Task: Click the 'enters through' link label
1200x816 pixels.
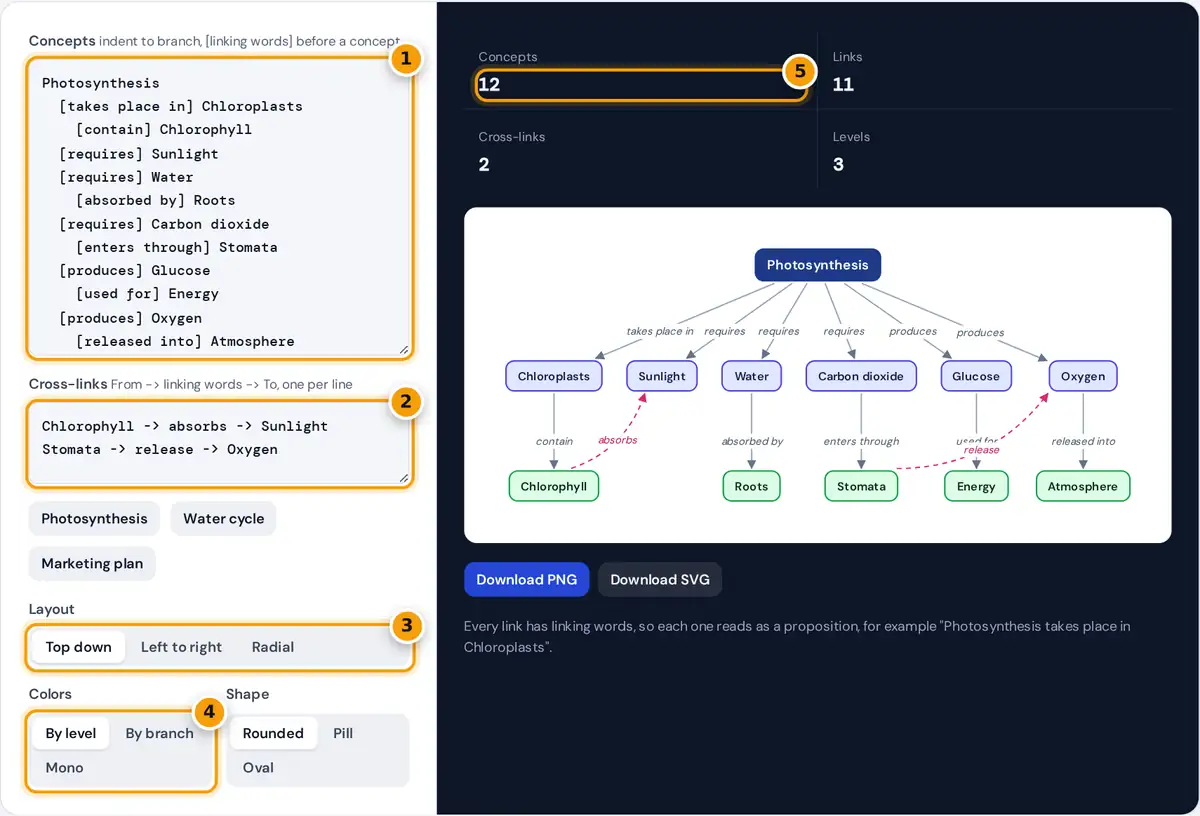Action: (861, 441)
